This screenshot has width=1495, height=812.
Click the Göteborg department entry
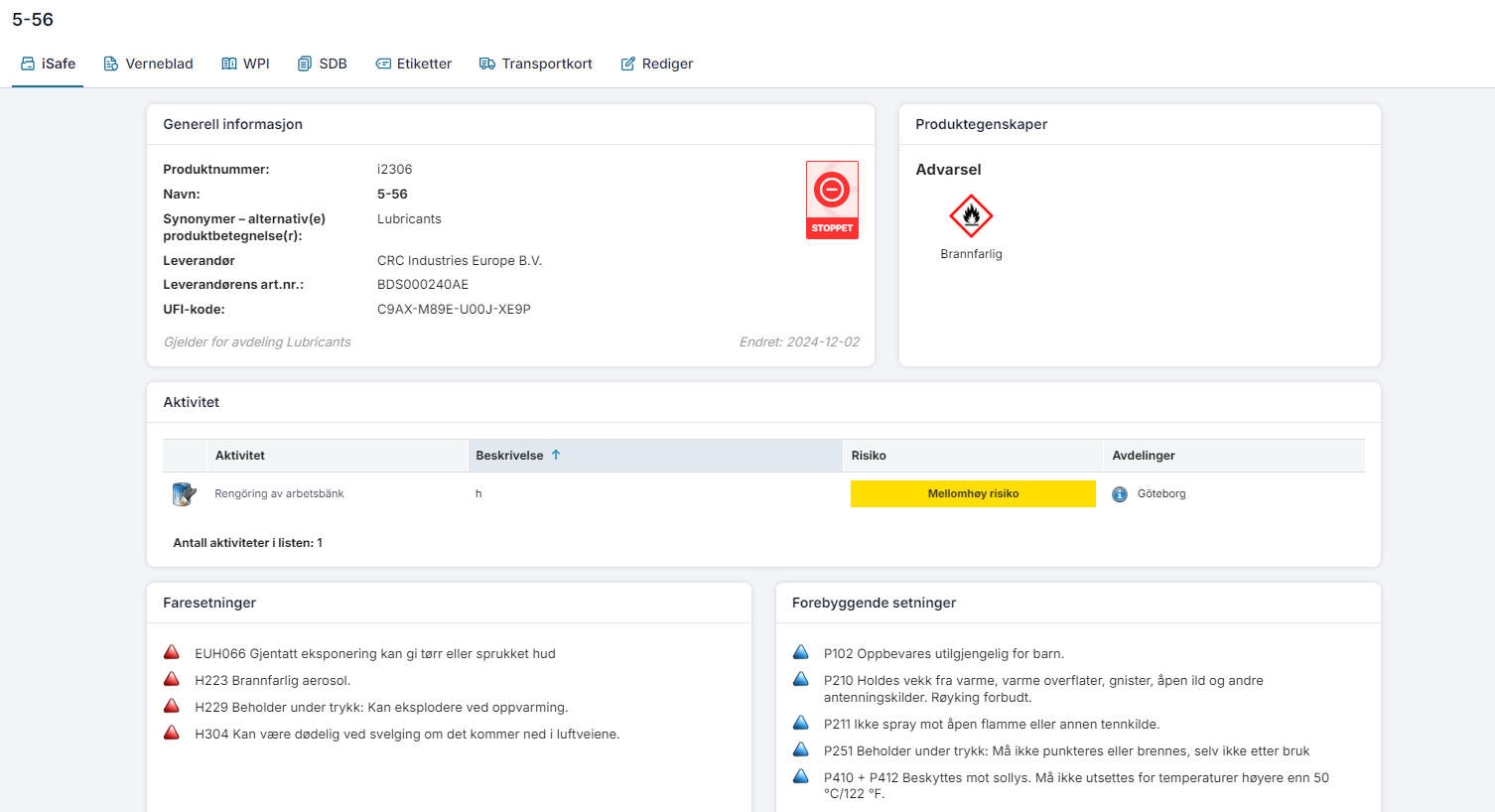pyautogui.click(x=1161, y=493)
